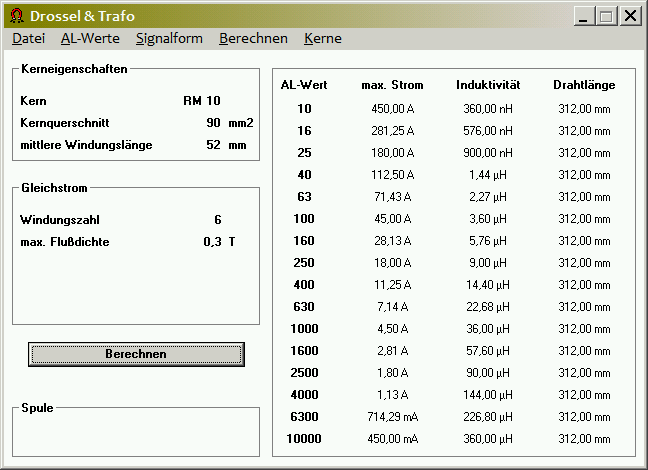Screen dimensions: 648x470
Task: Maximize the Drossel & Trafo window
Action: 606,16
